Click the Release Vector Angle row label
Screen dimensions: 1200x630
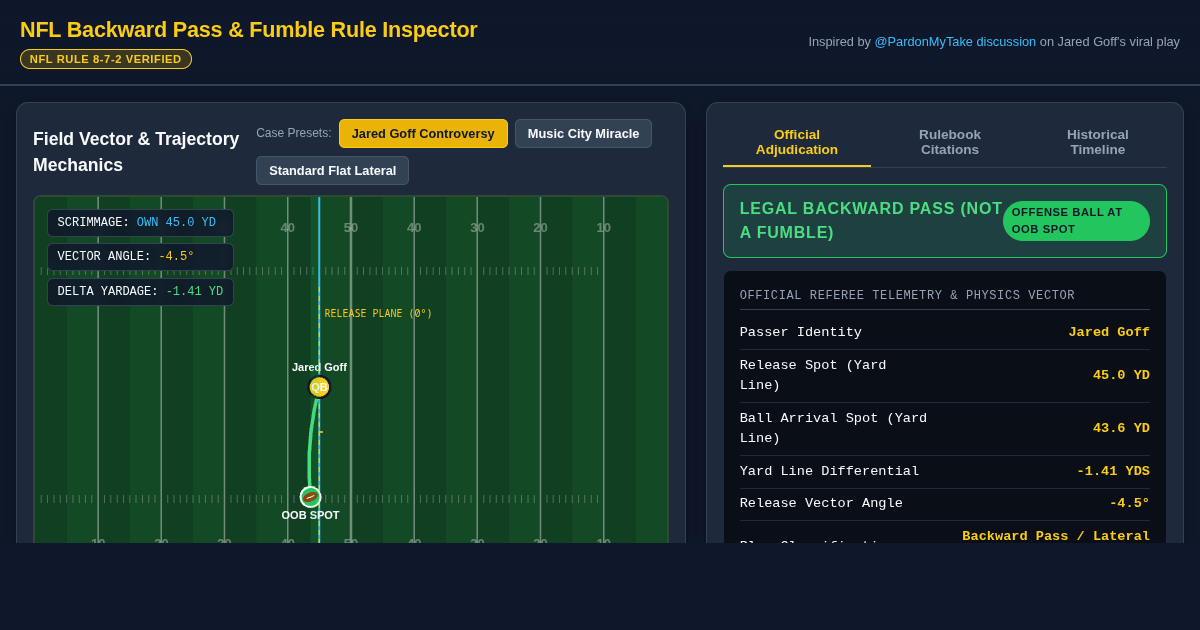coord(821,504)
